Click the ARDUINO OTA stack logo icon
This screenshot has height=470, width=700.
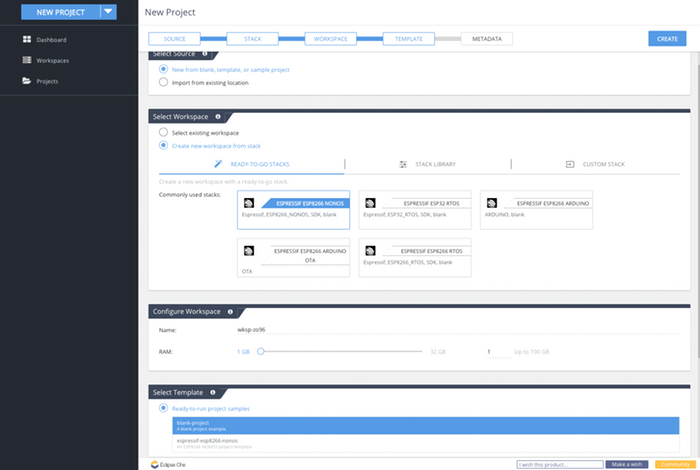[x=249, y=251]
